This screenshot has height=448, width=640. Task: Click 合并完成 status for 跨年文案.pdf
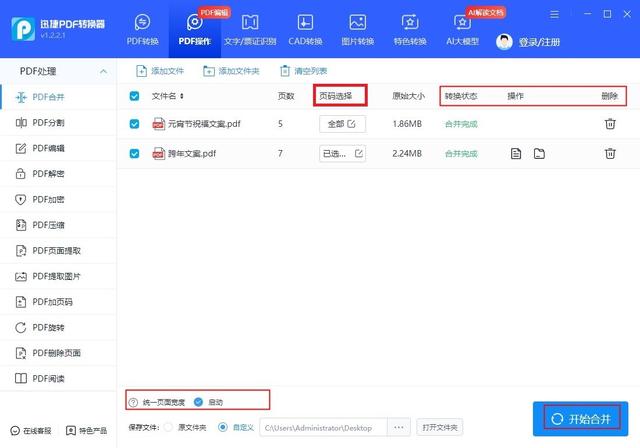tap(461, 154)
